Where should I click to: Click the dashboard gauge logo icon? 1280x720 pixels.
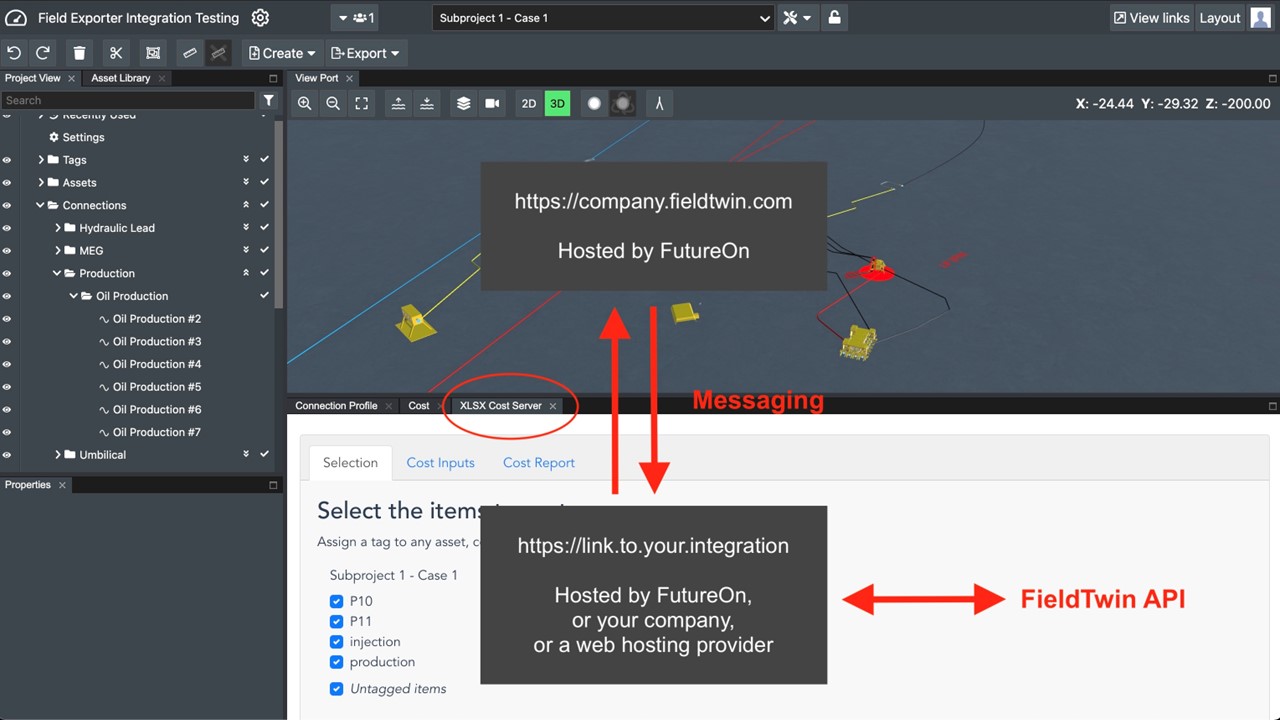coord(16,18)
